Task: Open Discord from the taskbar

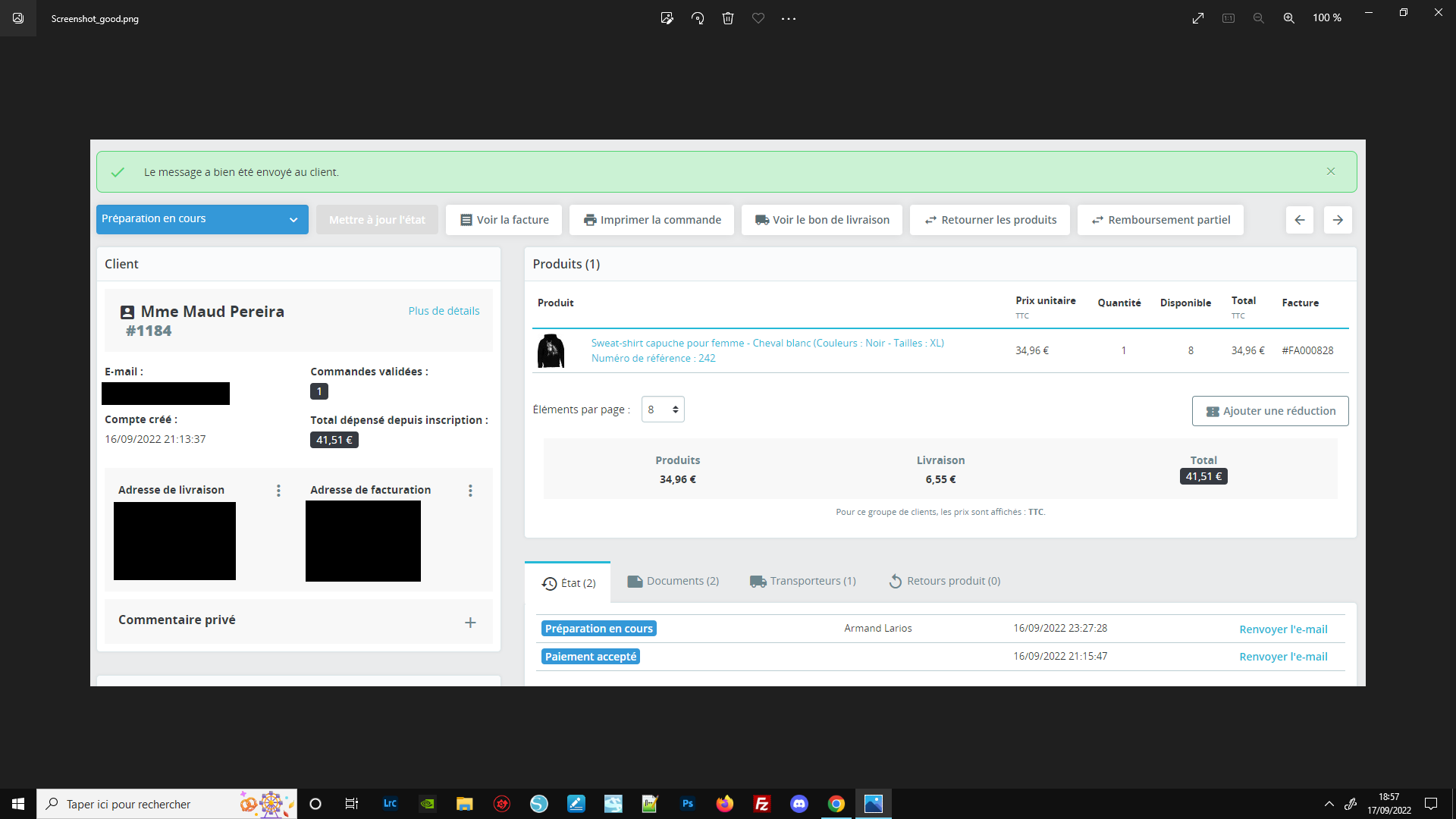Action: pyautogui.click(x=799, y=804)
